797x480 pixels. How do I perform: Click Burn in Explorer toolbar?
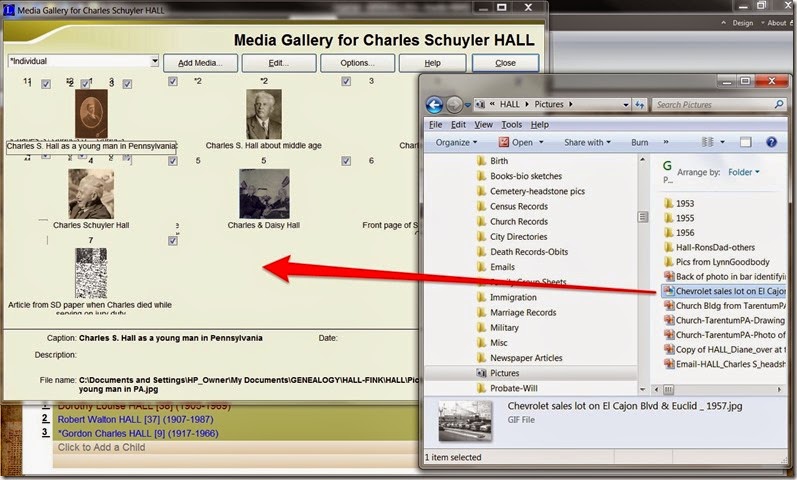pos(639,142)
